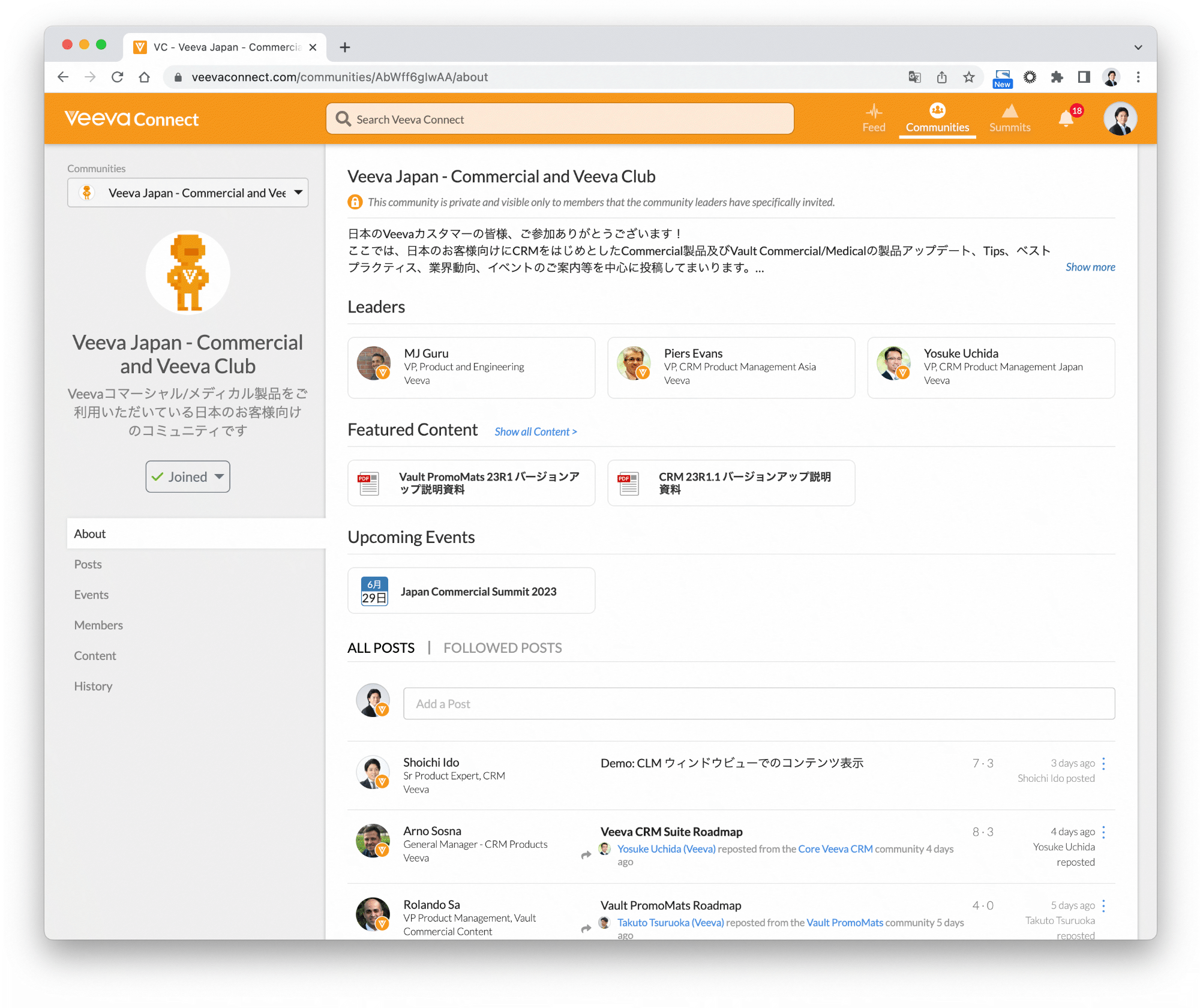
Task: Open the Piers Evans leader card
Action: tap(731, 367)
